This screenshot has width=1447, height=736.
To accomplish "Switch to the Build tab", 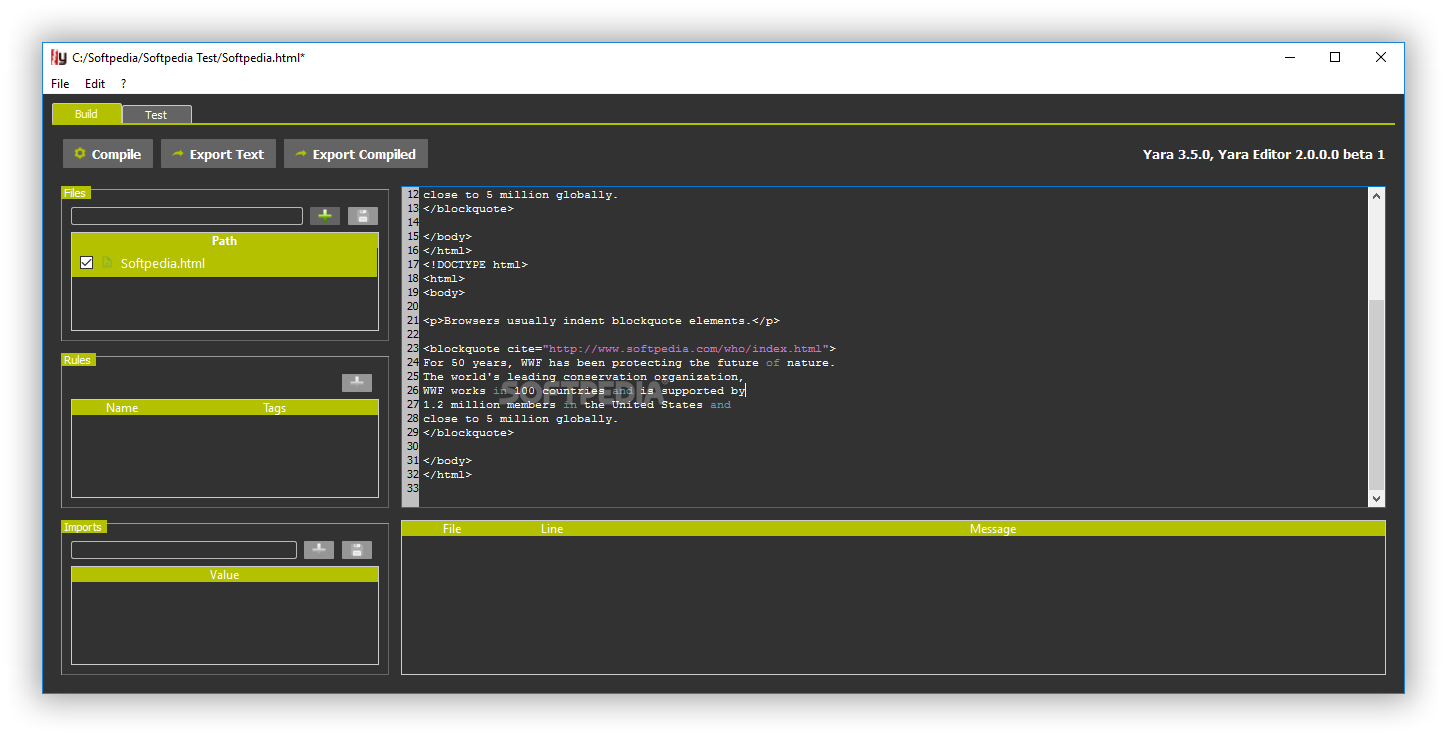I will click(87, 114).
